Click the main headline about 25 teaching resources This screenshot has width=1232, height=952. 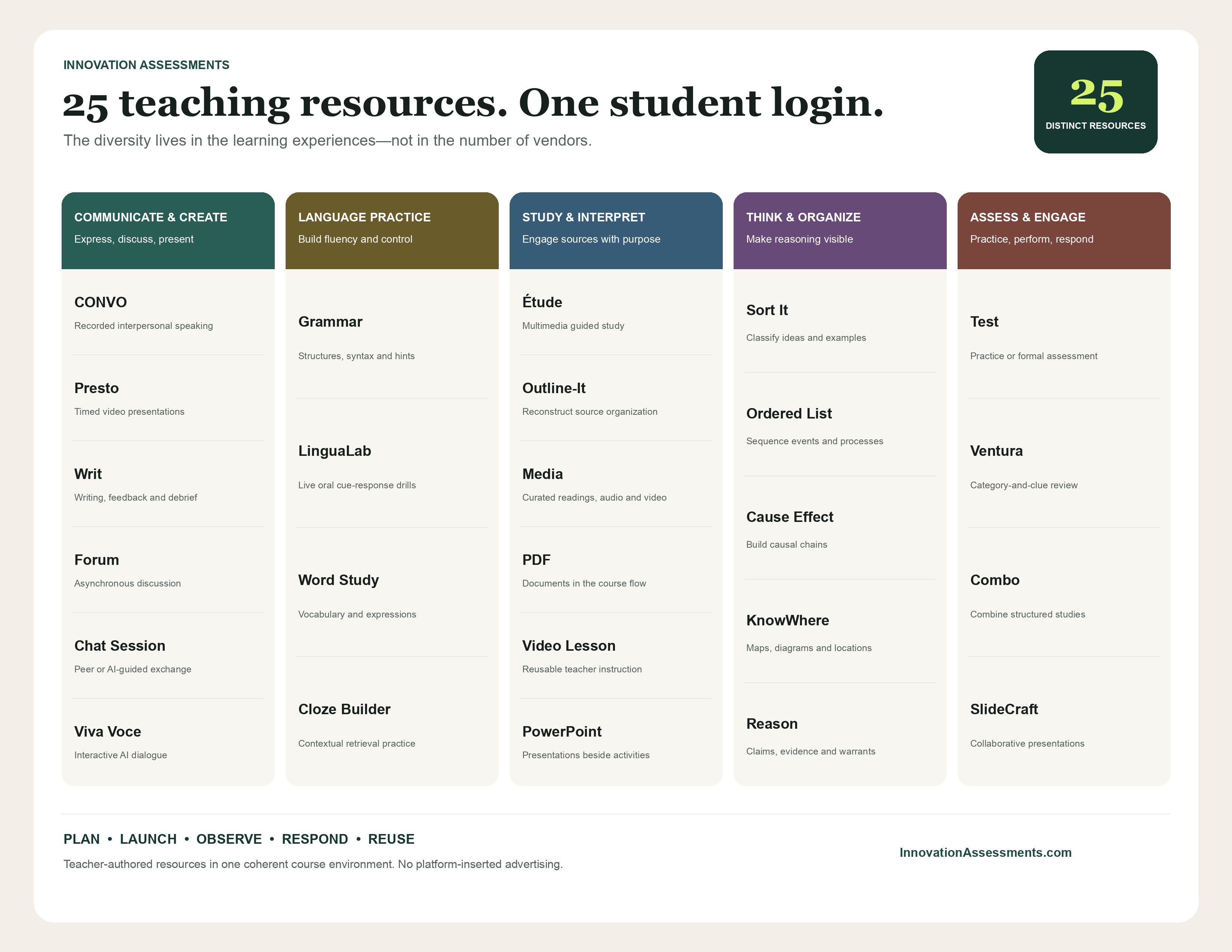tap(473, 103)
